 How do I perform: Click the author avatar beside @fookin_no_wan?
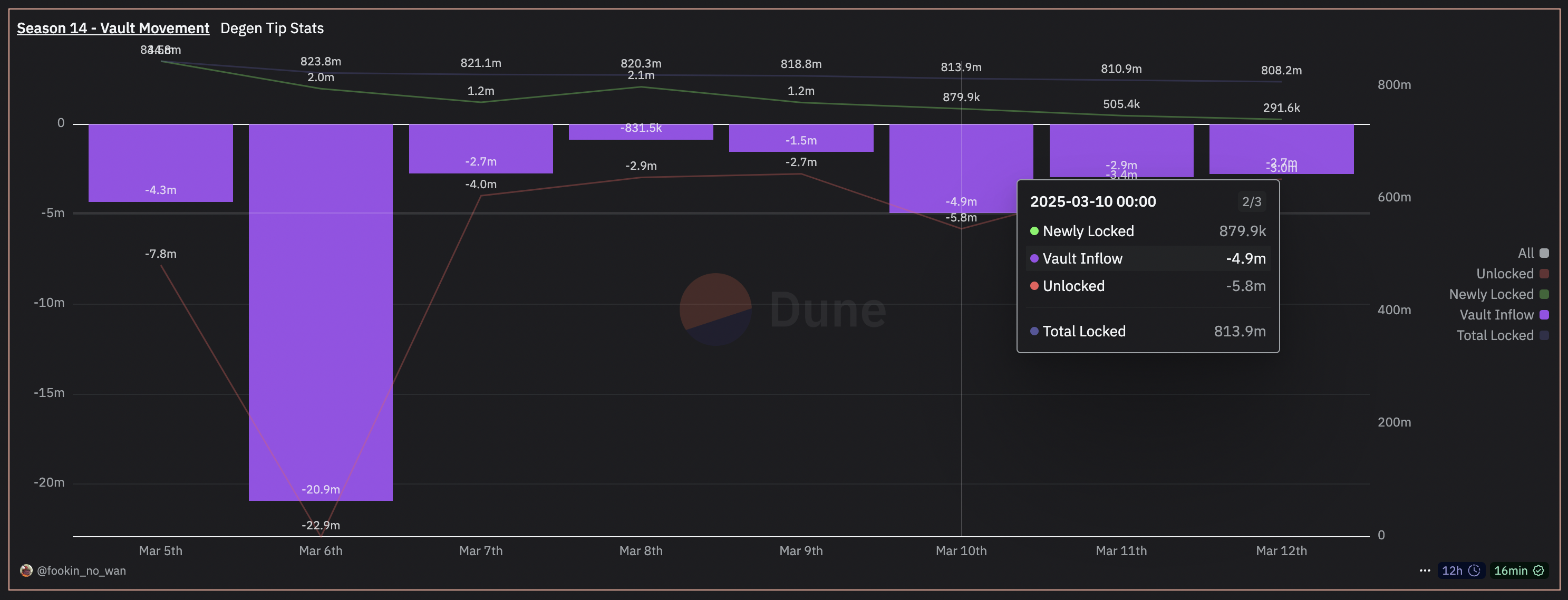coord(26,570)
